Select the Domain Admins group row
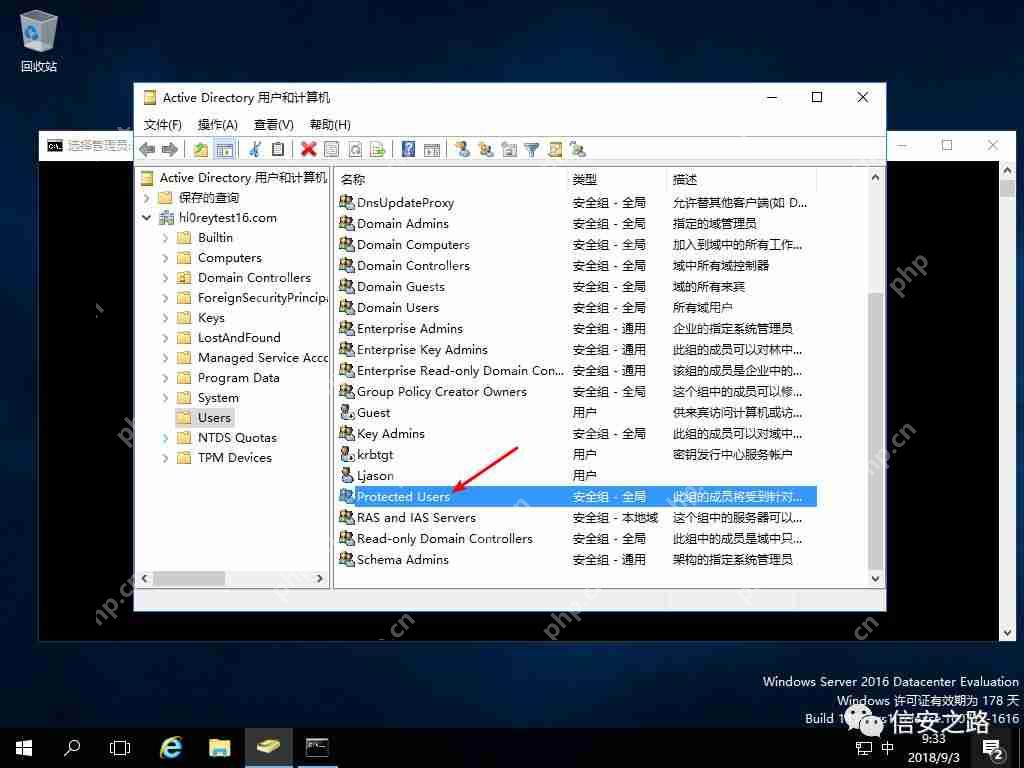The image size is (1024, 768). coord(577,223)
